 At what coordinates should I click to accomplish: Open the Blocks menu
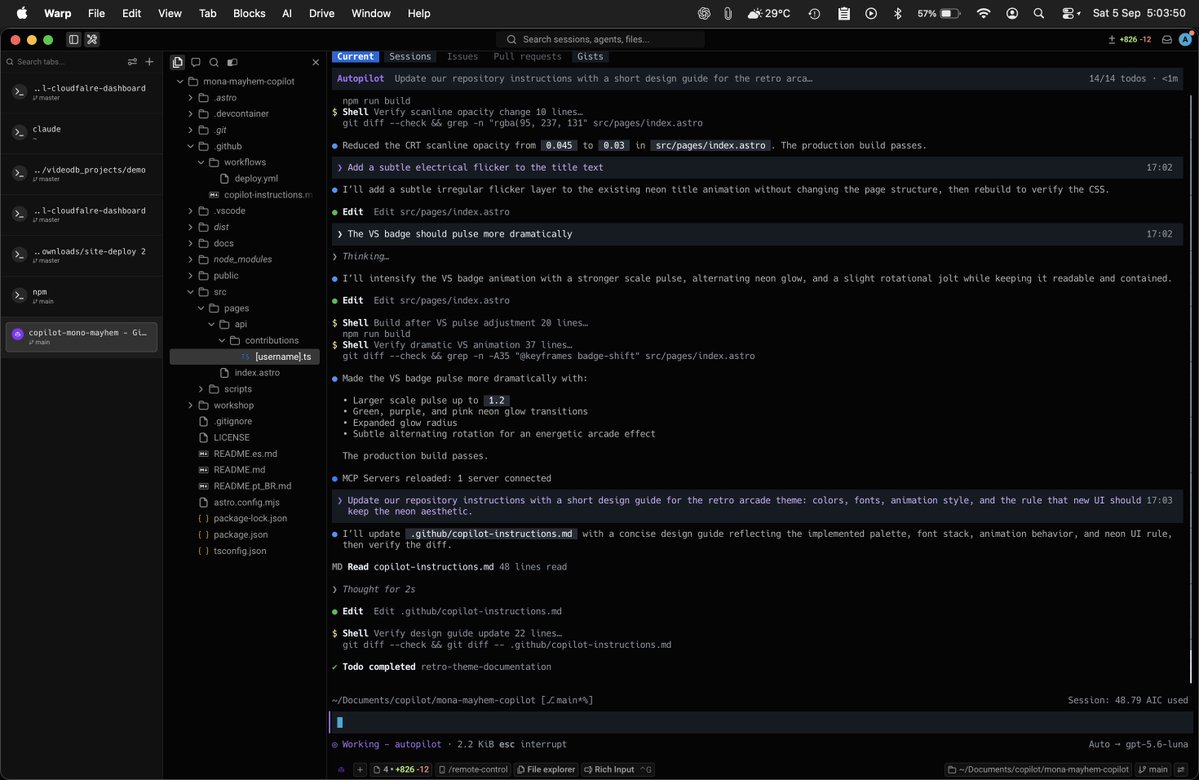[249, 13]
